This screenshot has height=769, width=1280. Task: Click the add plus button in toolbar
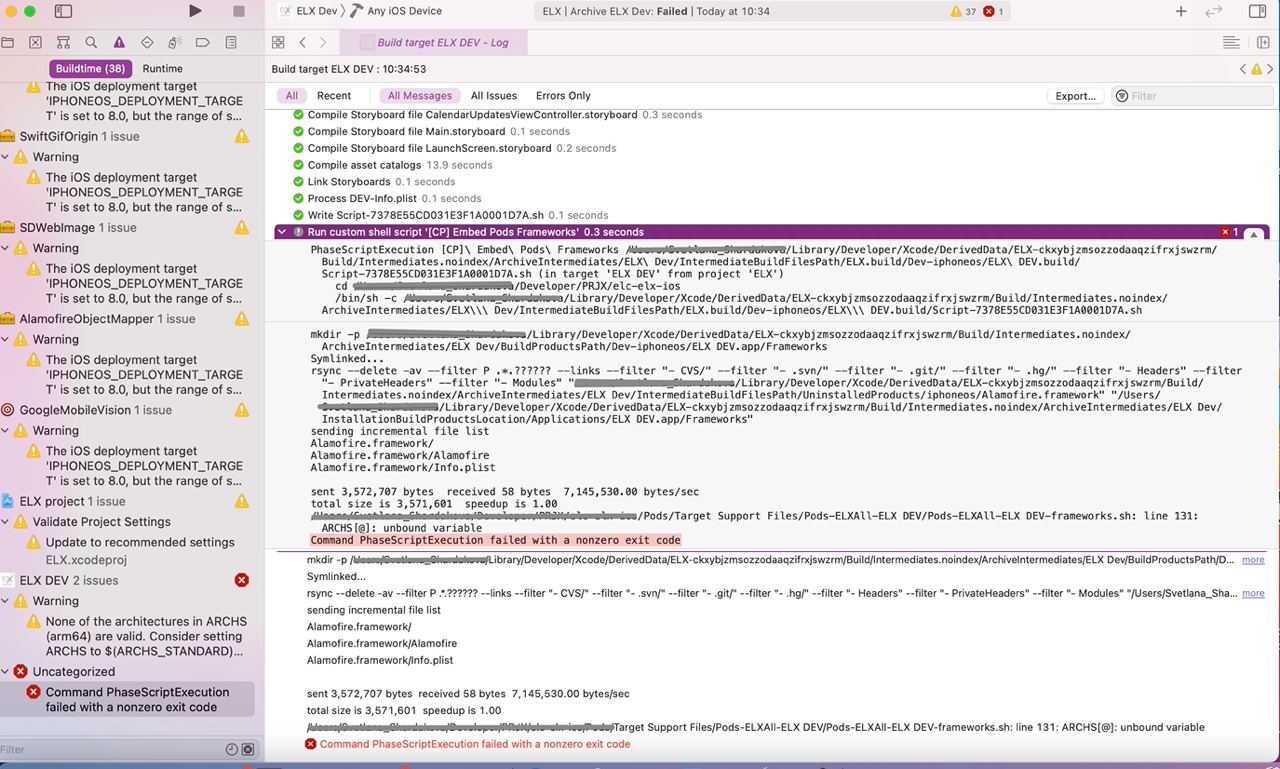(1181, 11)
